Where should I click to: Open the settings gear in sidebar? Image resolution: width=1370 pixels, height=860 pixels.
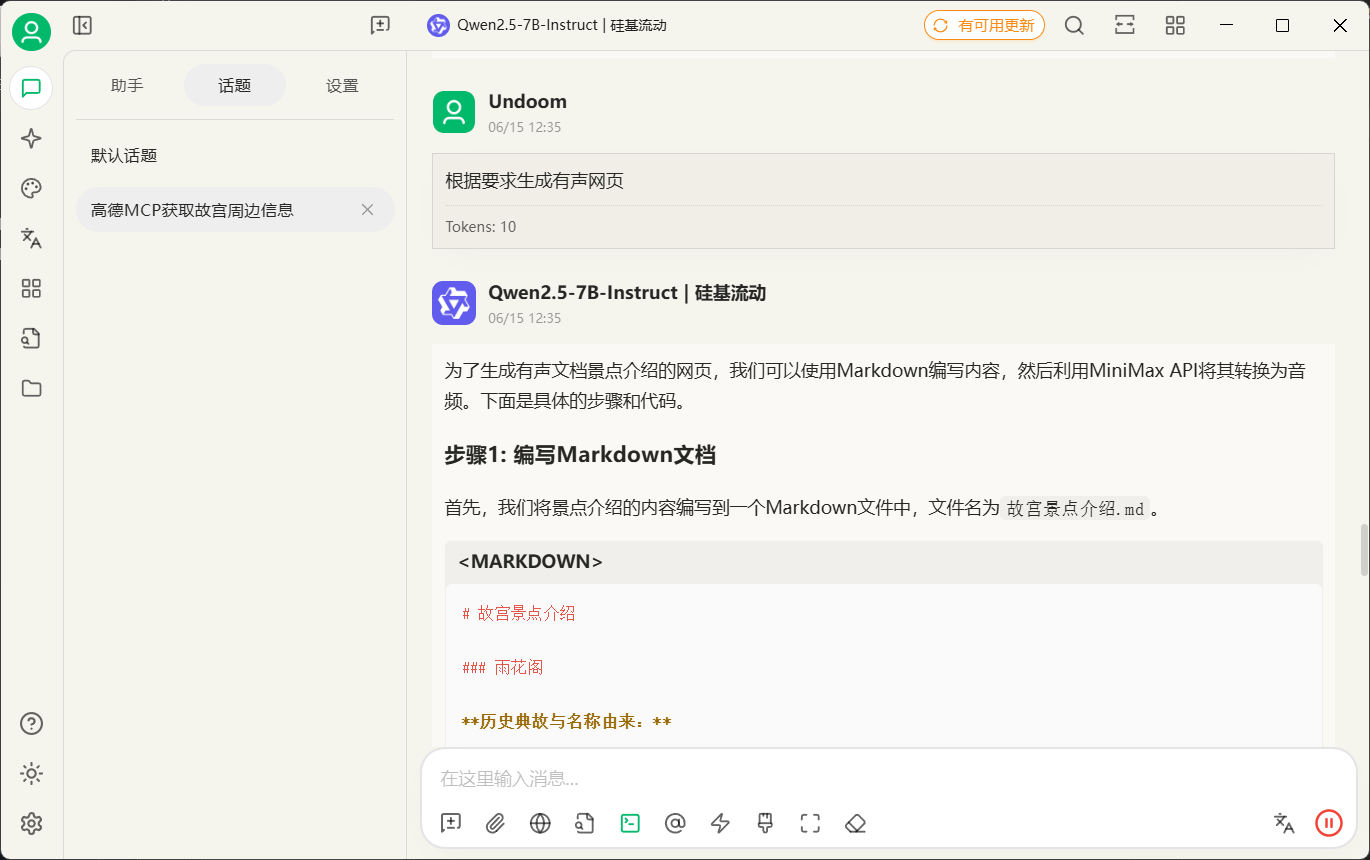pos(31,823)
